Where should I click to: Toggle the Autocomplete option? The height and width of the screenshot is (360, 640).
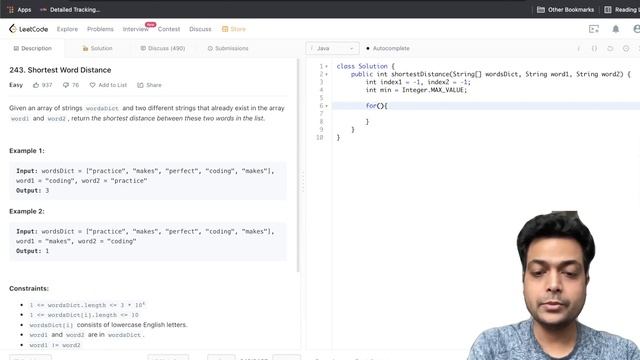pyautogui.click(x=387, y=48)
